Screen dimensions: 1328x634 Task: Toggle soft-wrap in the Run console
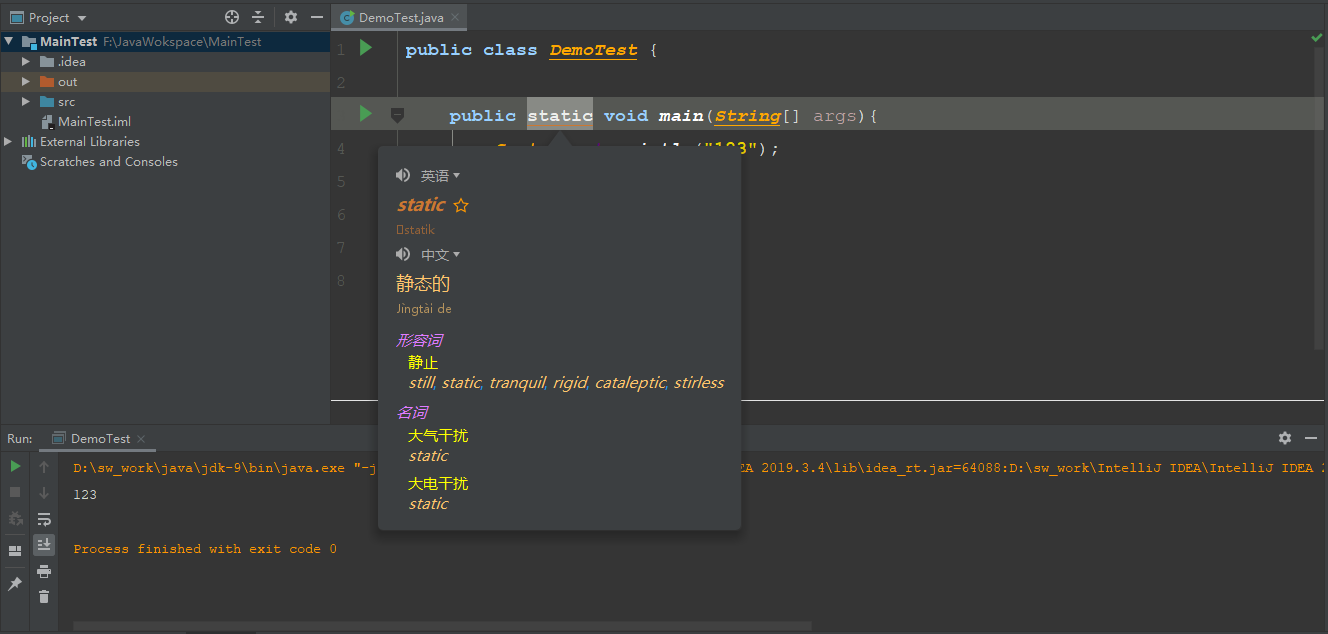point(44,519)
